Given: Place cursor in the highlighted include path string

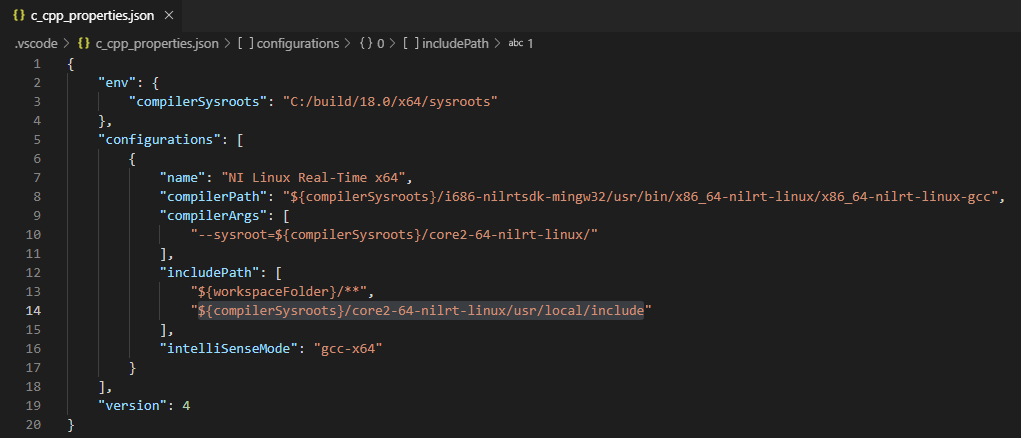Looking at the screenshot, I should point(420,311).
